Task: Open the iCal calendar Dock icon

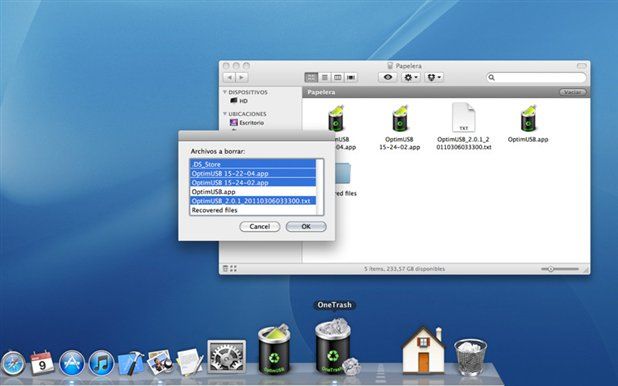Action: 42,362
